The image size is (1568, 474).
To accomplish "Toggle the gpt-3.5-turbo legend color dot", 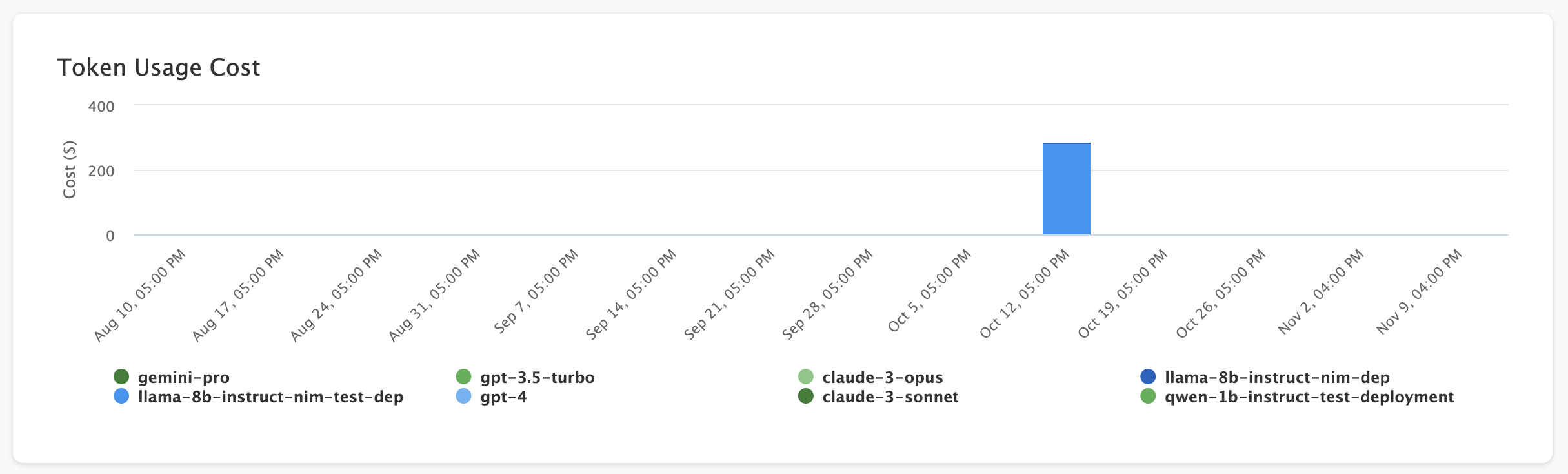I will (x=463, y=376).
